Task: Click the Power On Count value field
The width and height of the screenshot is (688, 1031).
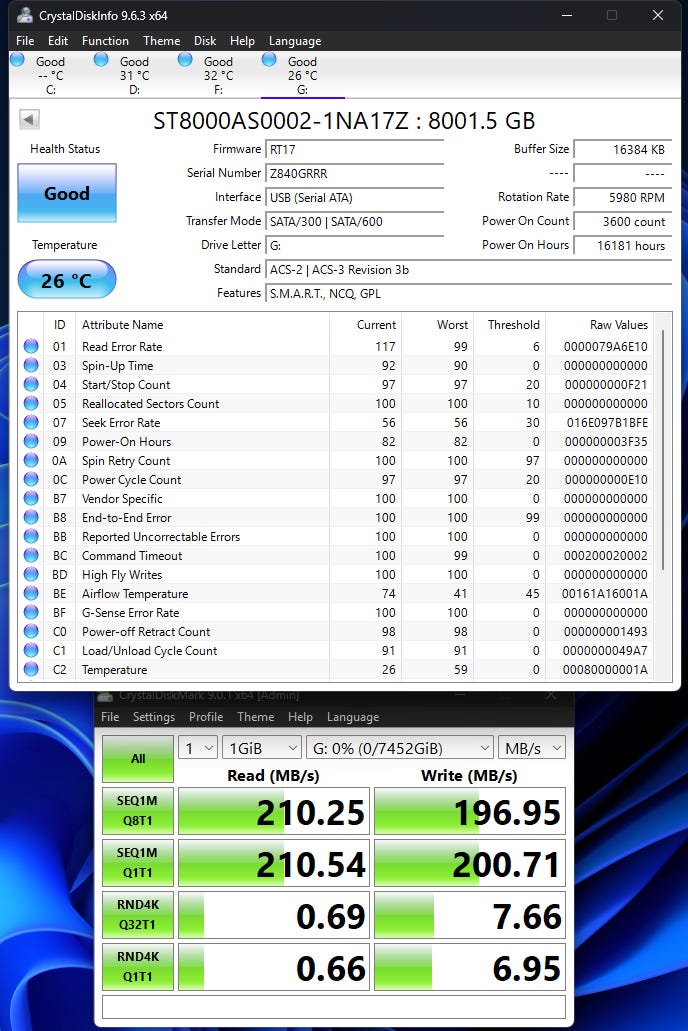Action: tap(622, 222)
